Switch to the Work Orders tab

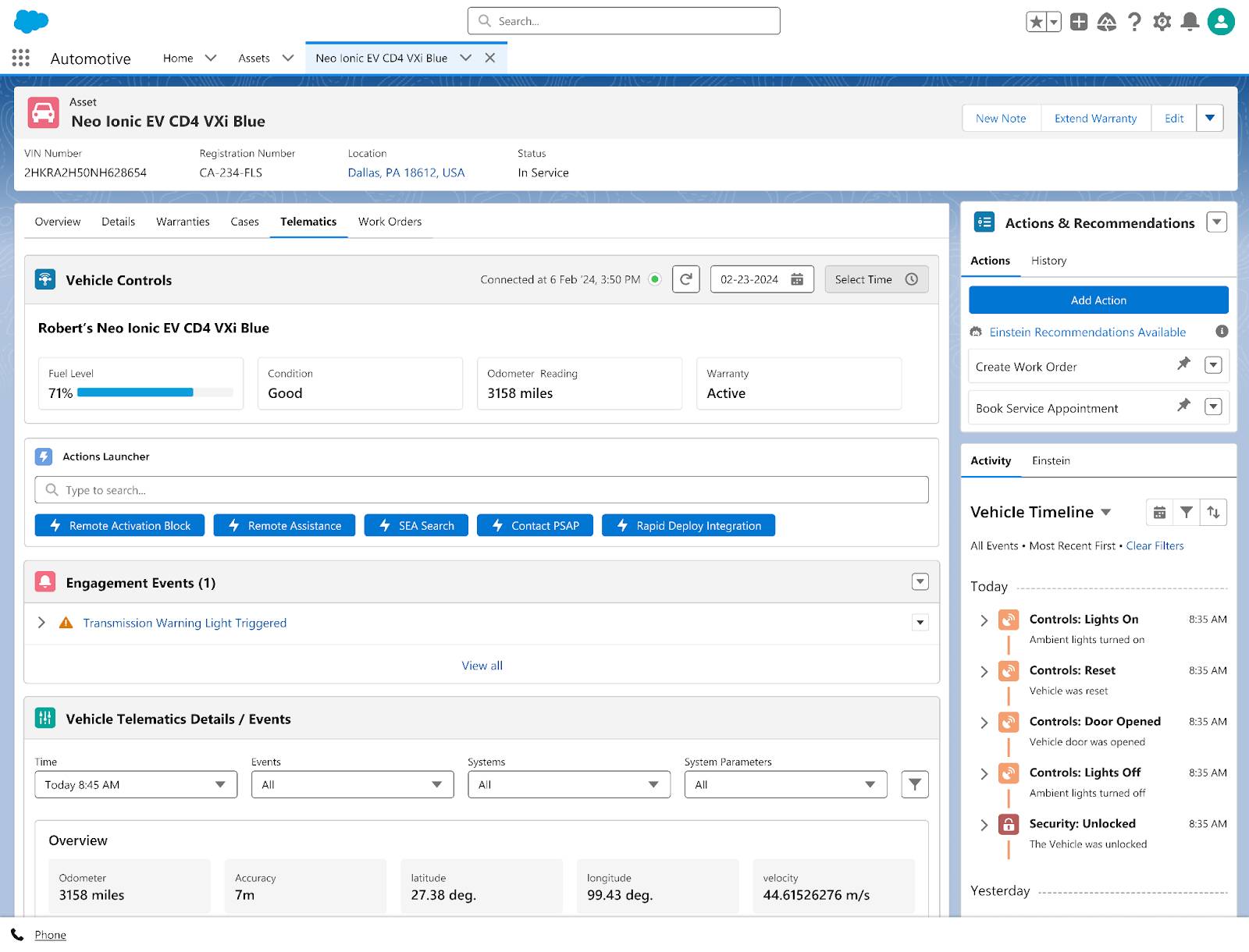(390, 222)
